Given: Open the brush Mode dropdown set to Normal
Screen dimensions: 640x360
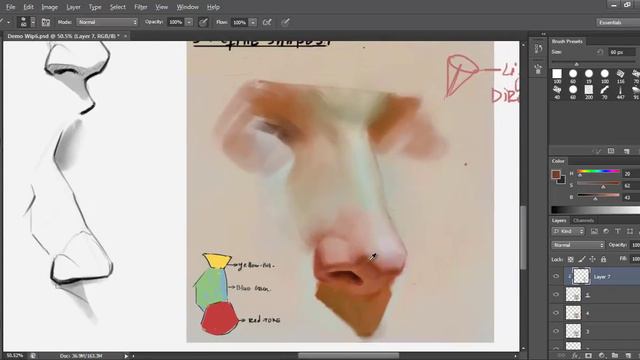Looking at the screenshot, I should [107, 22].
